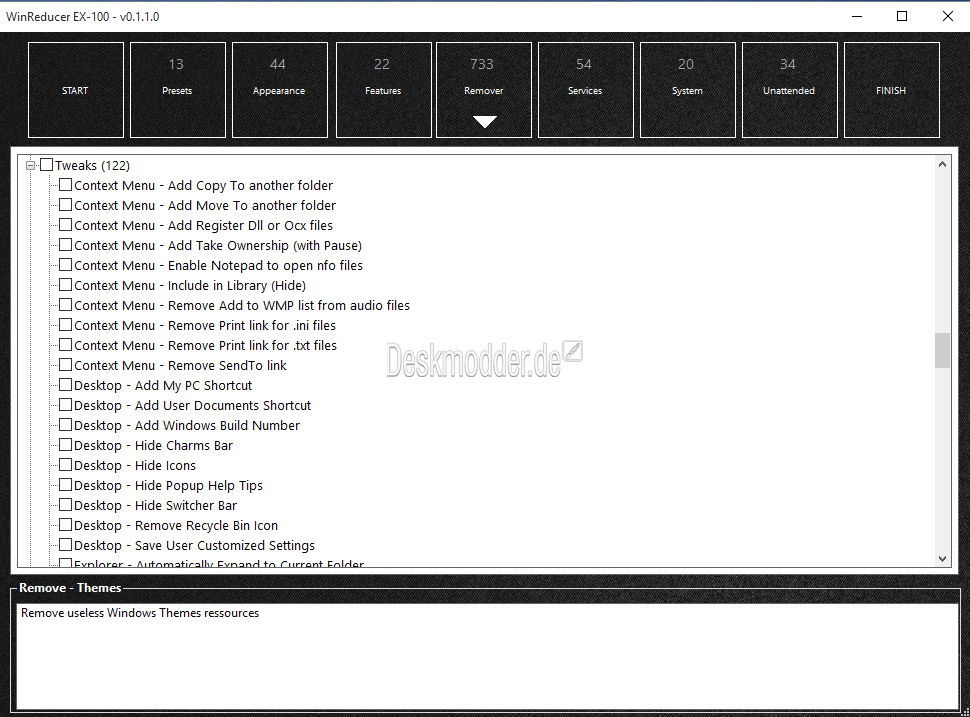Select 'Context Menu - Add Copy To another folder' text
This screenshot has height=717, width=970.
[x=204, y=186]
